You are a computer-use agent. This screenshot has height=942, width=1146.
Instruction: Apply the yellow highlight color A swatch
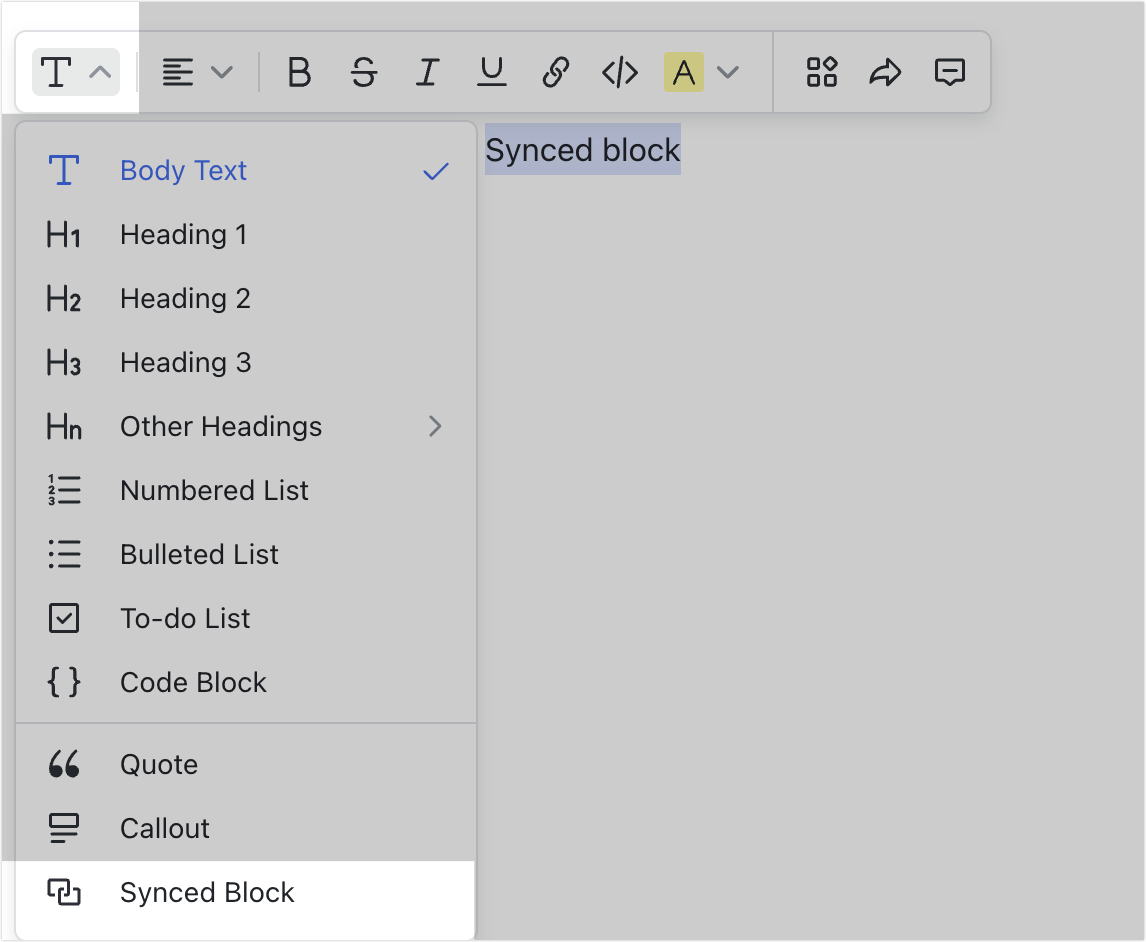(683, 72)
